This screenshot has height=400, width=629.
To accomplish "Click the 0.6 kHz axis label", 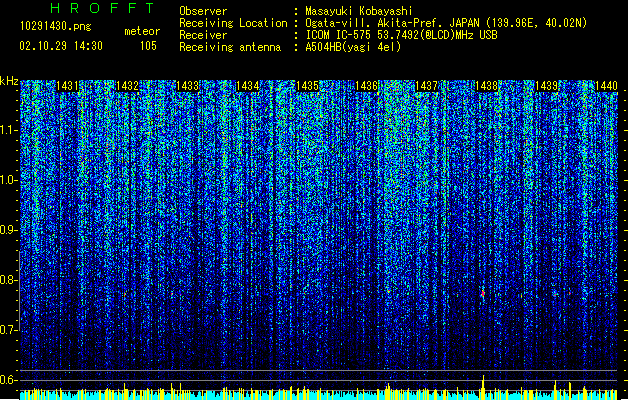I will [9, 380].
